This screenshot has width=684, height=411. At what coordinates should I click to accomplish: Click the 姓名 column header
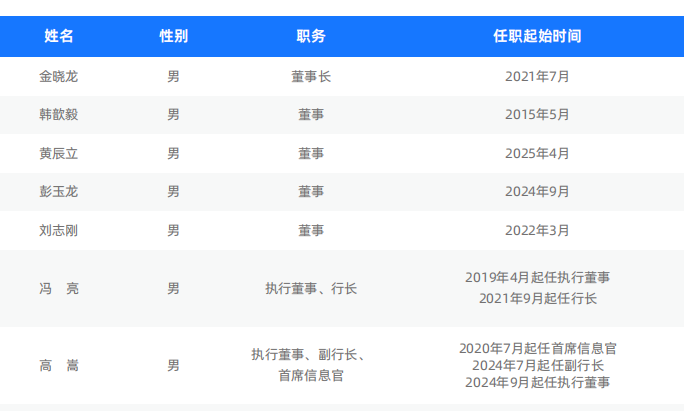(x=58, y=36)
